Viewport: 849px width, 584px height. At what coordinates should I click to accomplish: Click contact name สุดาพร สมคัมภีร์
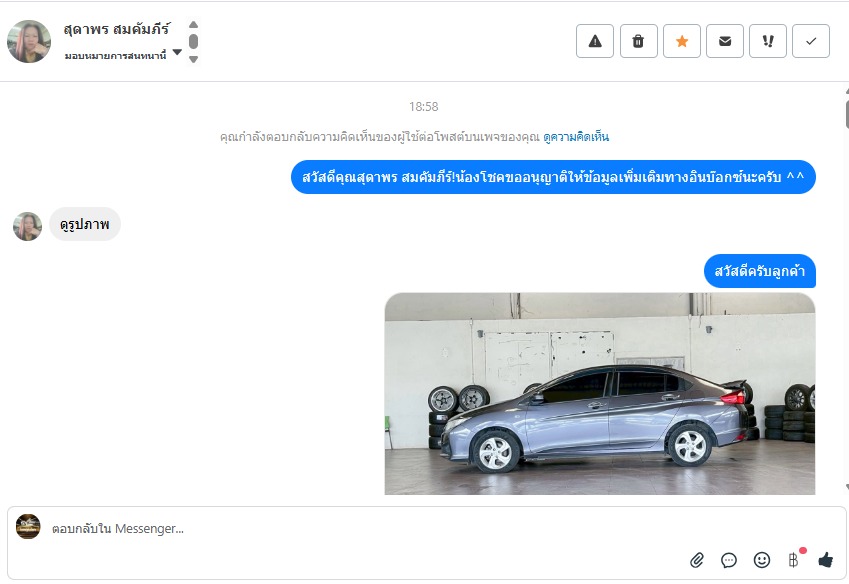[116, 29]
